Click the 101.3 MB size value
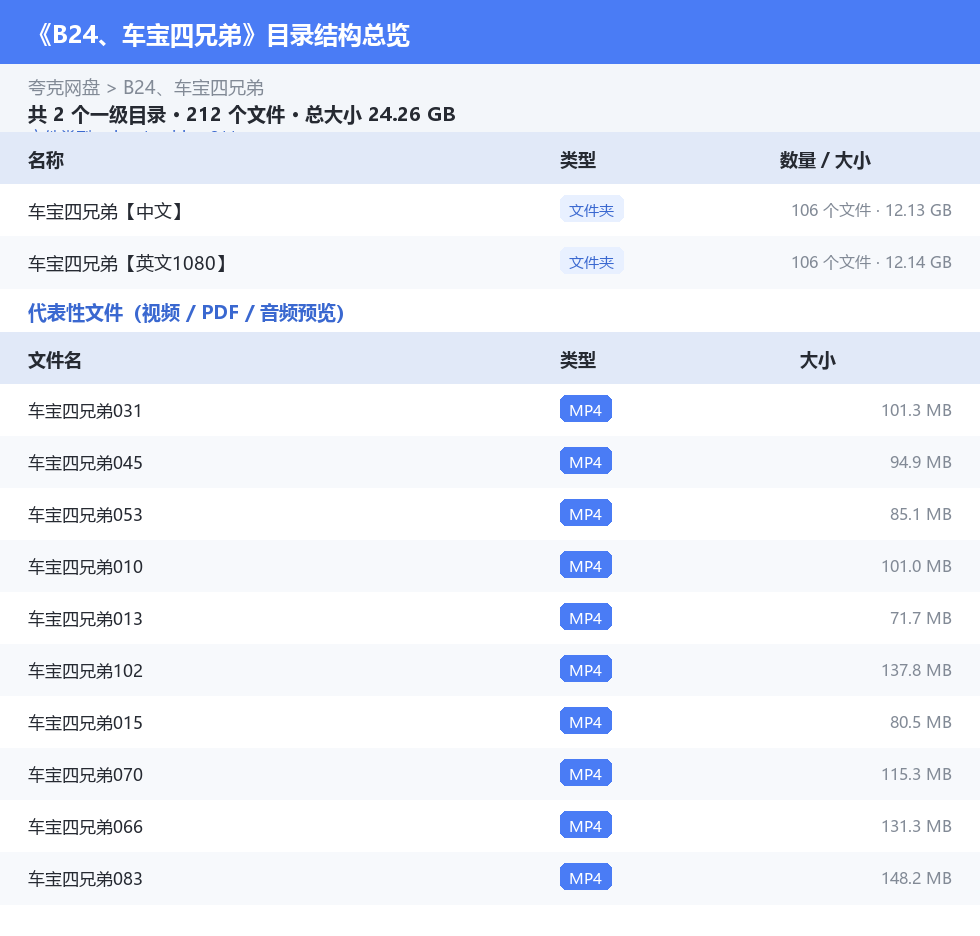Image resolution: width=980 pixels, height=936 pixels. [916, 410]
